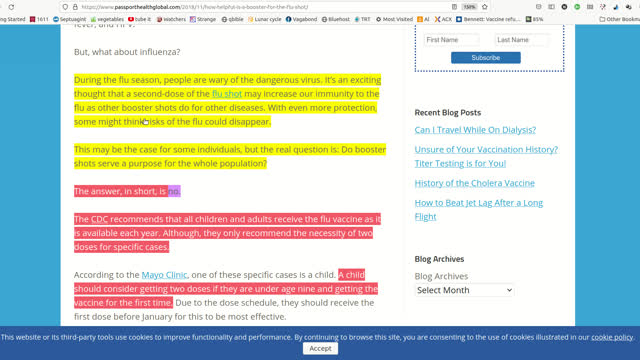This screenshot has width=640, height=360.
Task: Open the cookie policy link
Action: 612,337
